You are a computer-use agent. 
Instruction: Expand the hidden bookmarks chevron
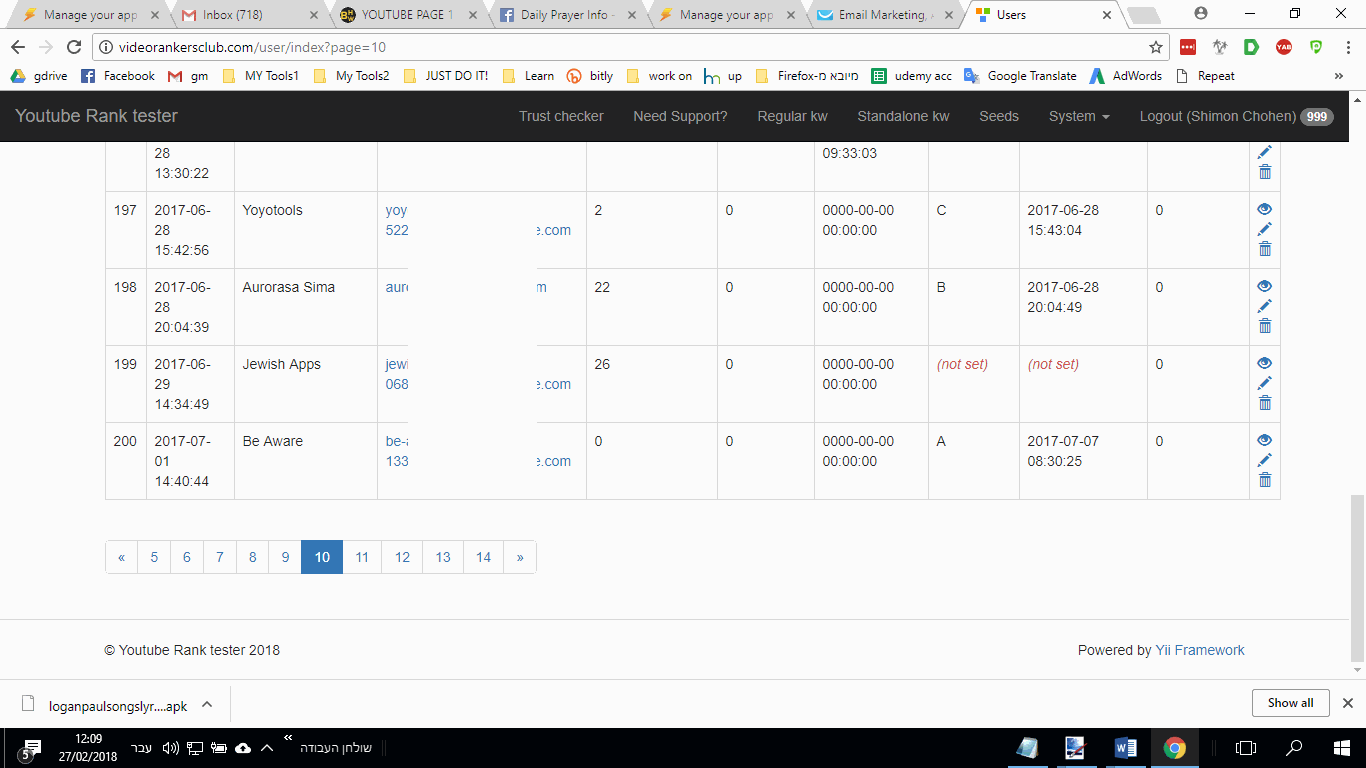coord(1339,76)
